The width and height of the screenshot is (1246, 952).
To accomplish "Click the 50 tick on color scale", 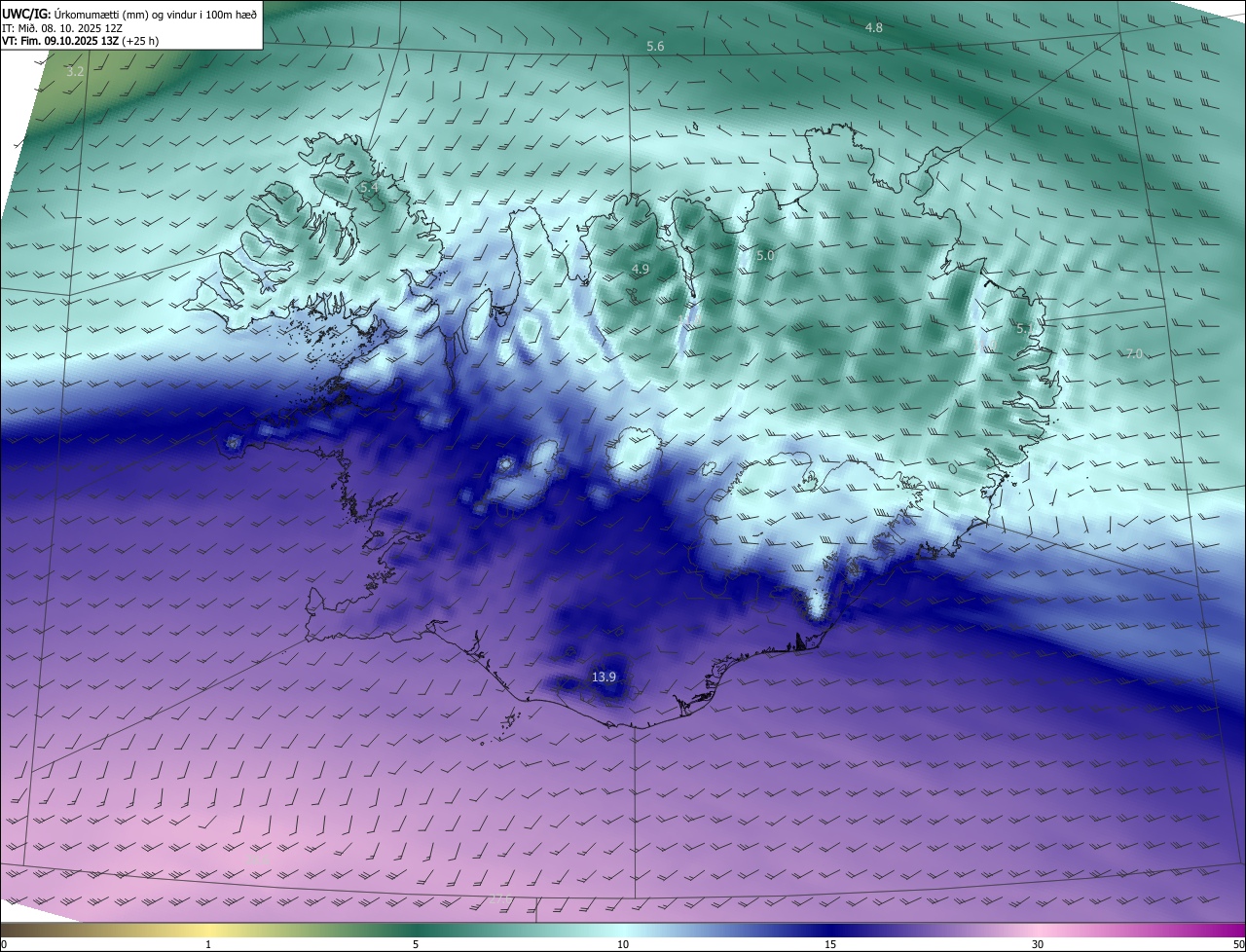I will click(x=1238, y=944).
